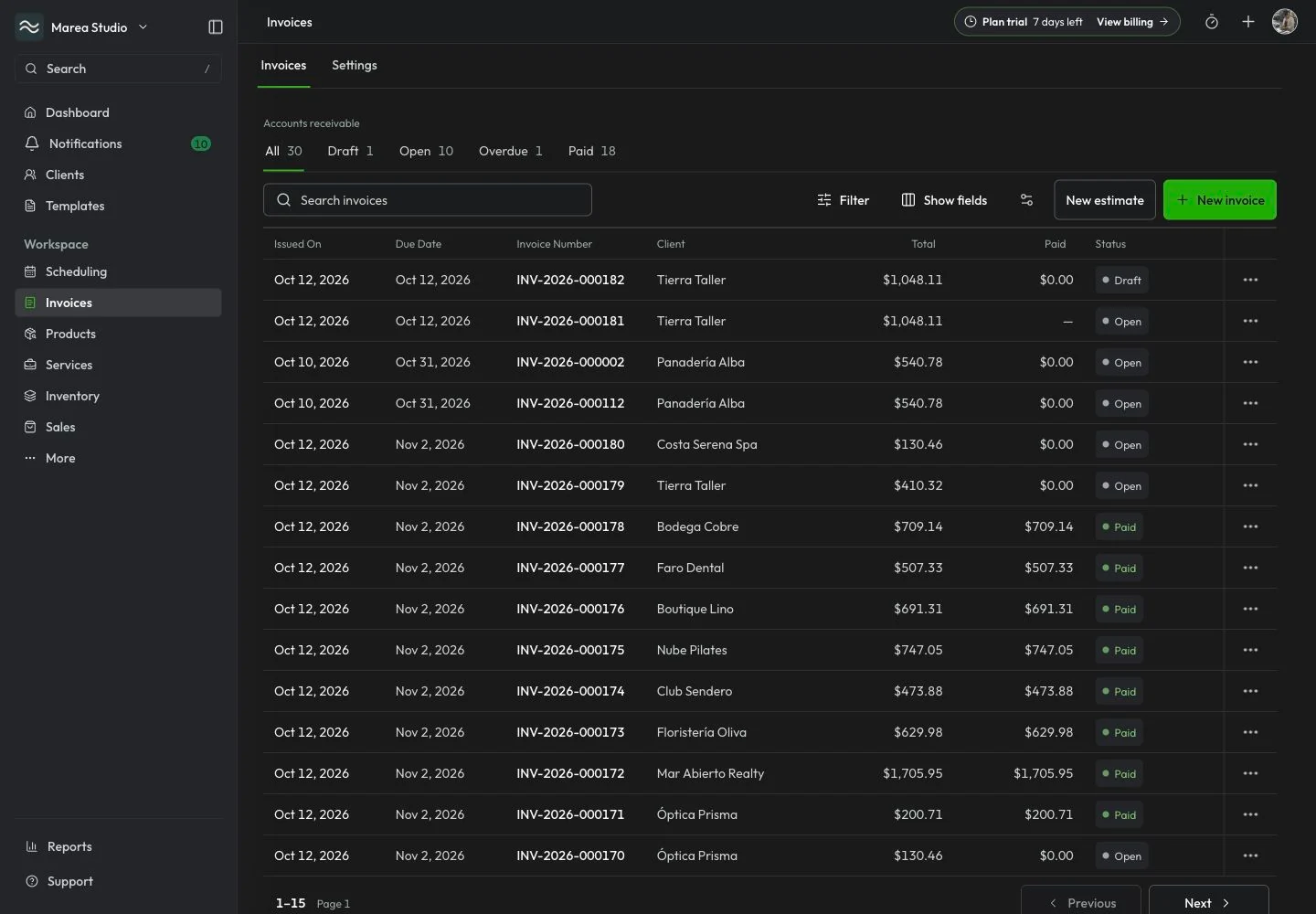Click invoice number INV-2026-000181

click(570, 321)
